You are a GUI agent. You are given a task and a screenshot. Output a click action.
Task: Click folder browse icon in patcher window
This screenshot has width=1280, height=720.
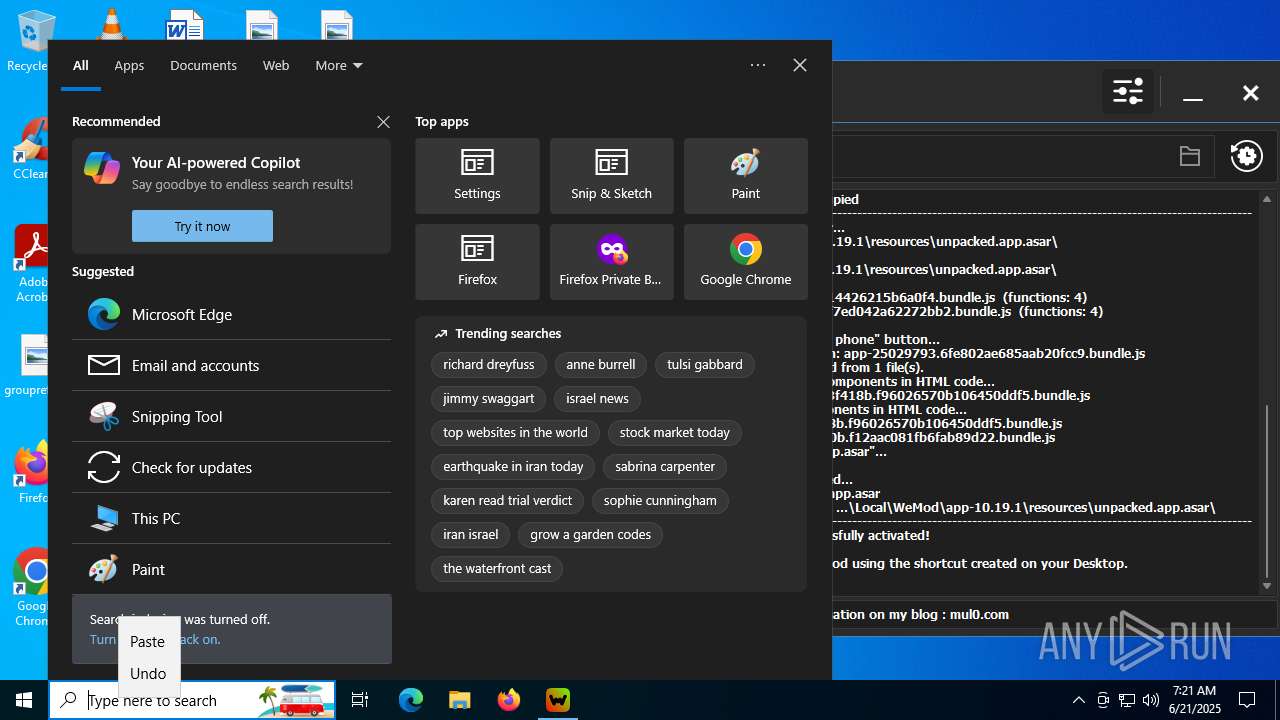1189,156
